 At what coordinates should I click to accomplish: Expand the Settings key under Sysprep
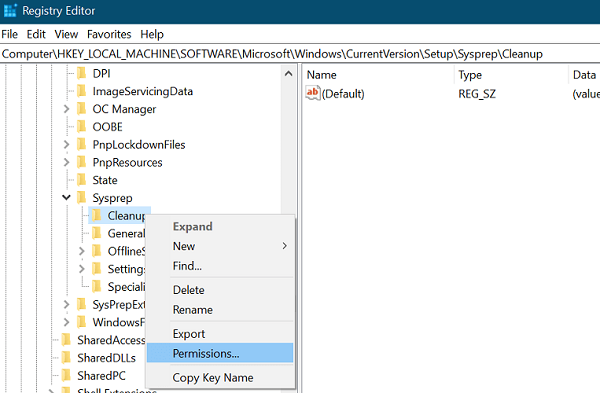pyautogui.click(x=82, y=269)
